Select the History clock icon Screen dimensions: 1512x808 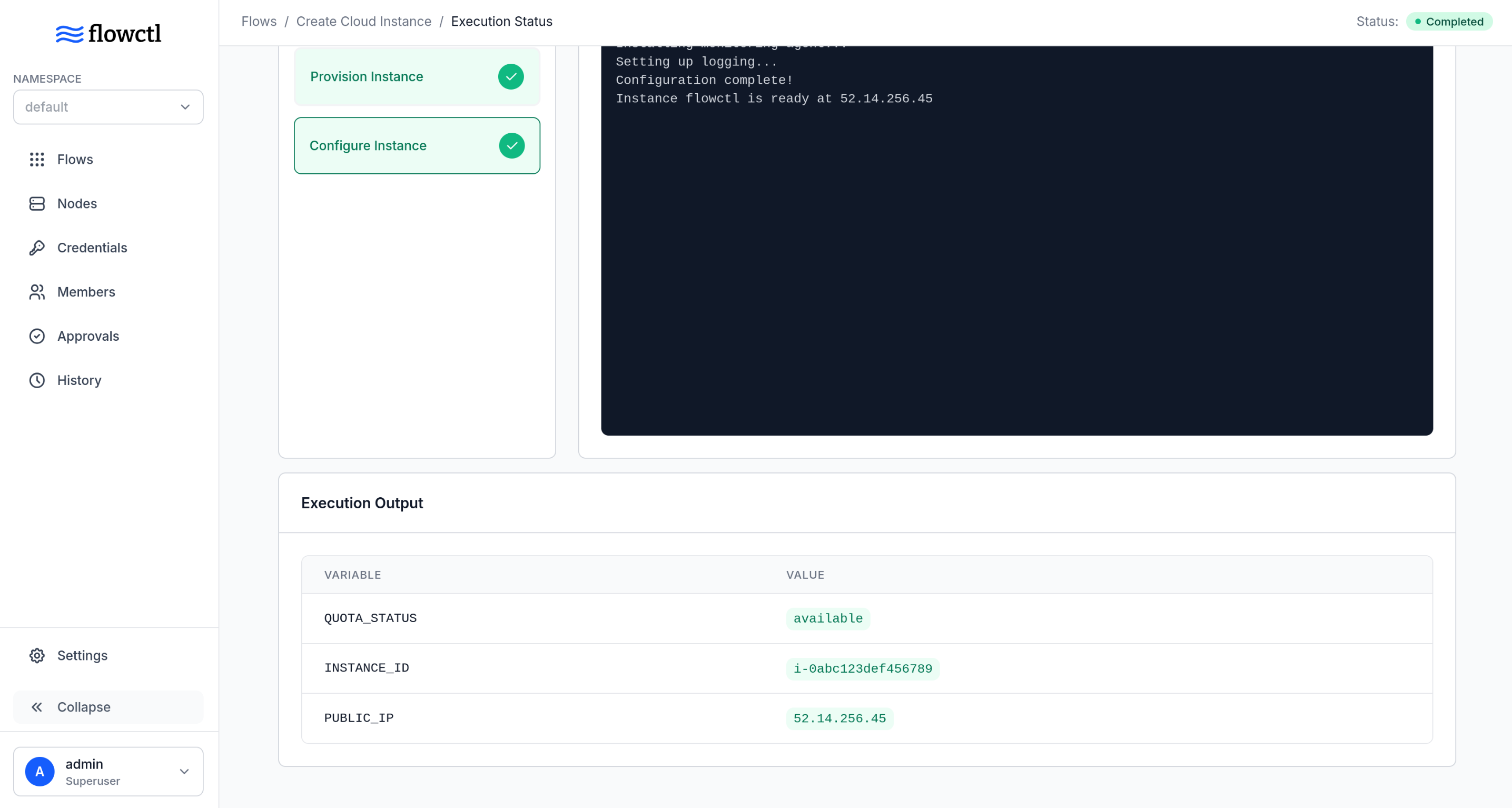point(37,380)
